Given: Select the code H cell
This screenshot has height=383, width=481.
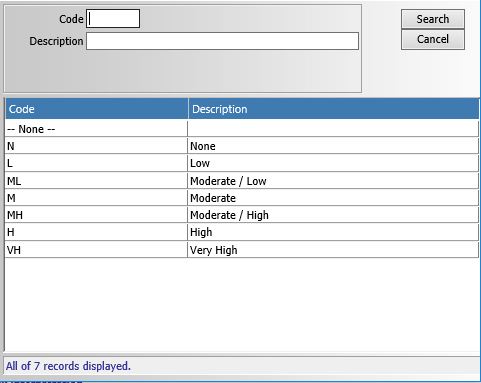Looking at the screenshot, I should point(96,232).
